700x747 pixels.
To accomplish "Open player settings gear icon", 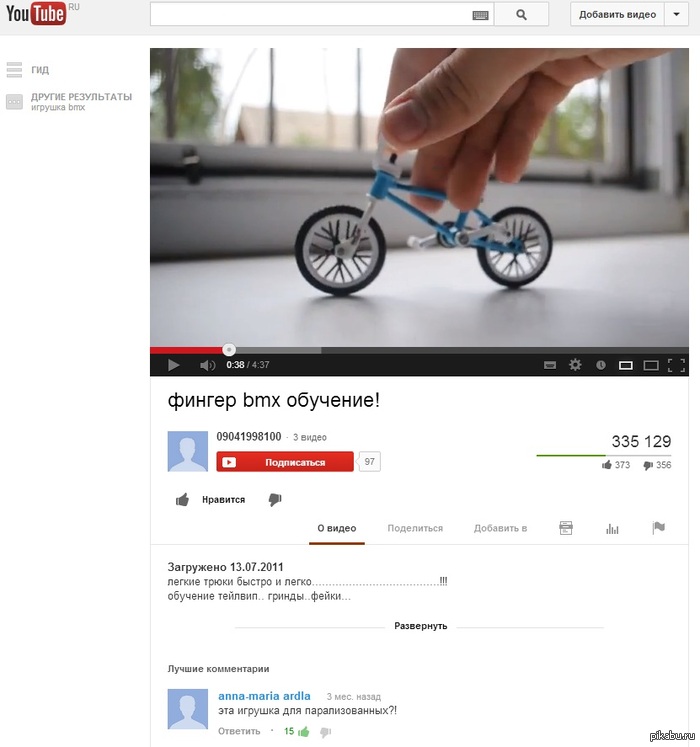I will [575, 365].
